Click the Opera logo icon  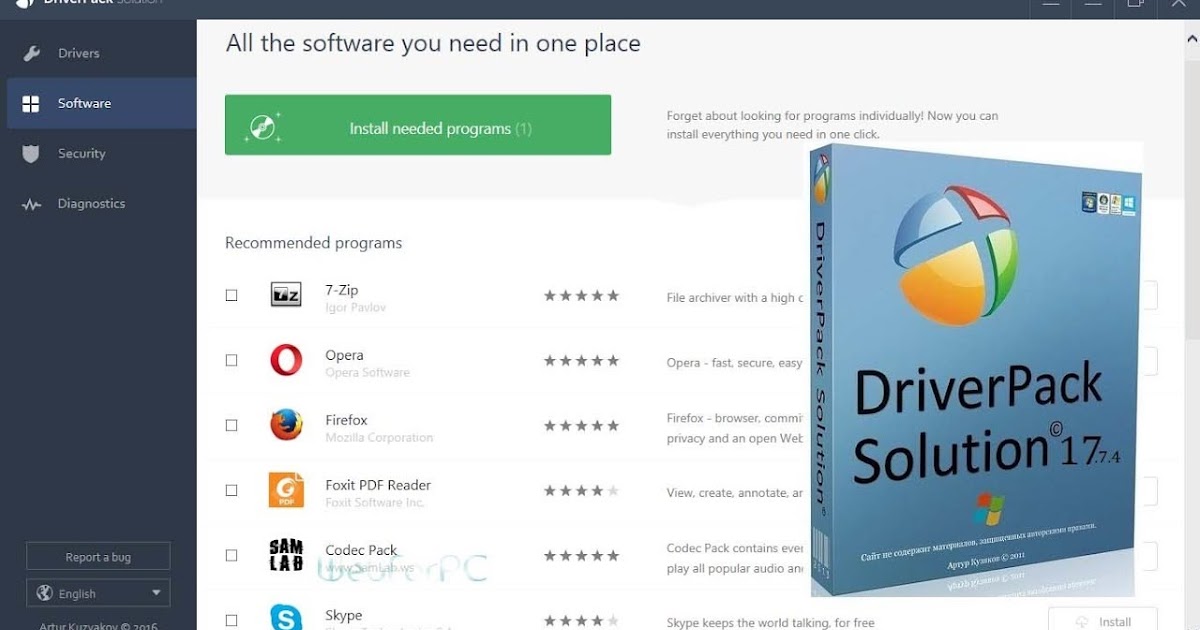click(x=286, y=360)
